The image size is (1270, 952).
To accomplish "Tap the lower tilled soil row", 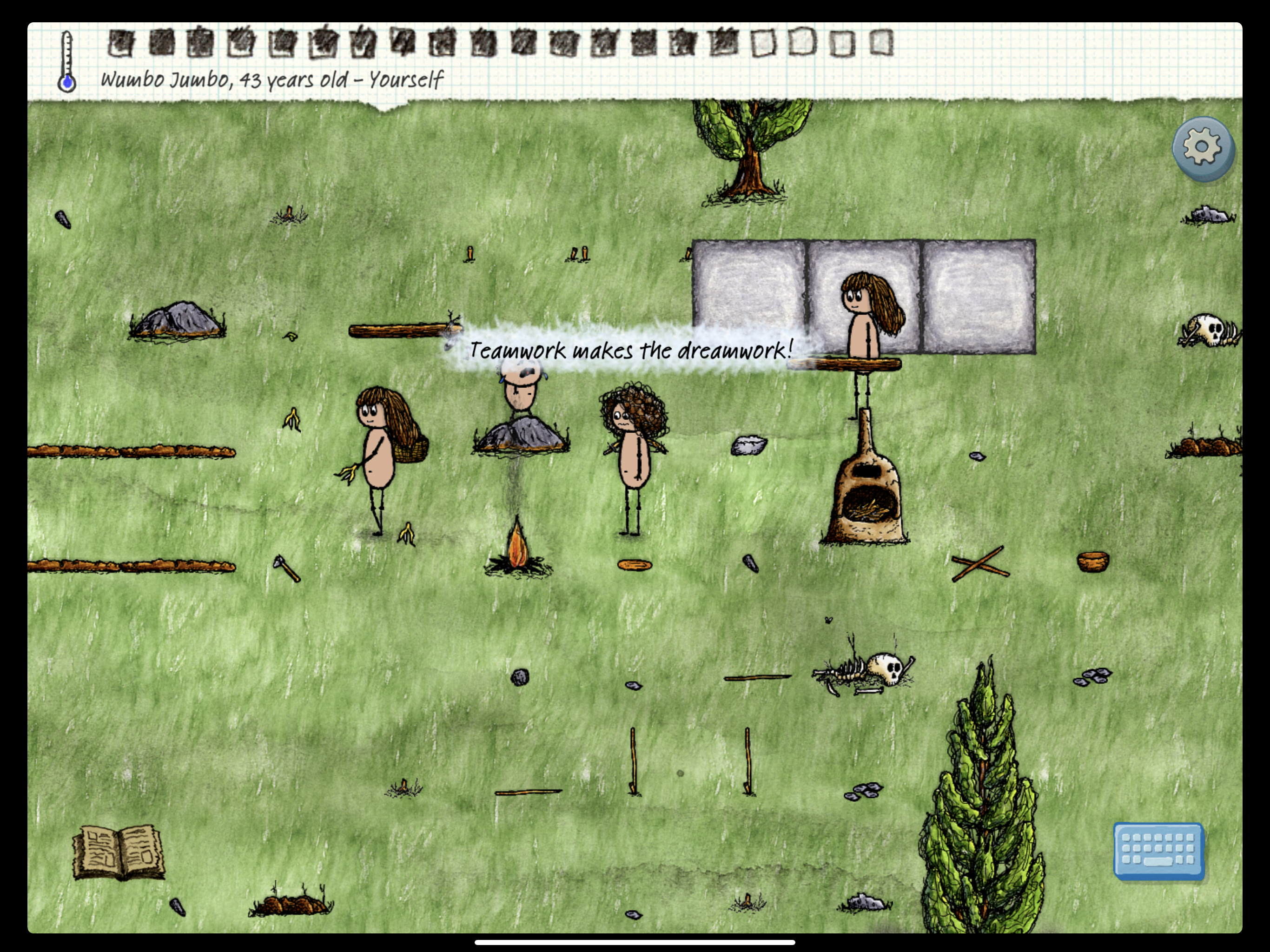I will point(132,567).
